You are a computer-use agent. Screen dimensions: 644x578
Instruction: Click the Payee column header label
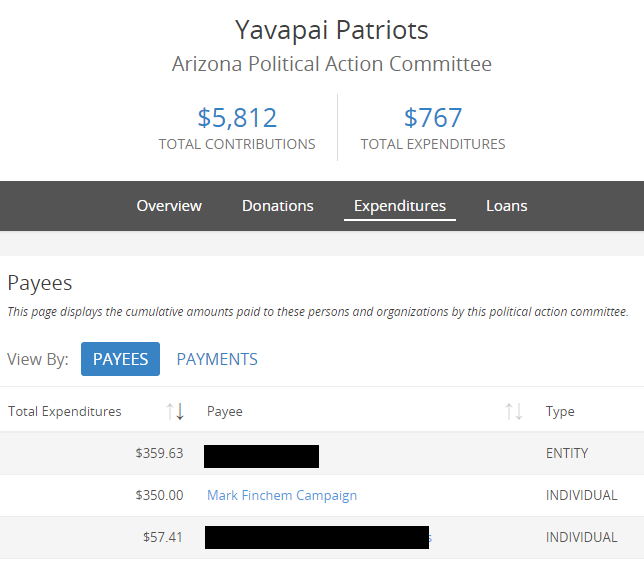(225, 412)
